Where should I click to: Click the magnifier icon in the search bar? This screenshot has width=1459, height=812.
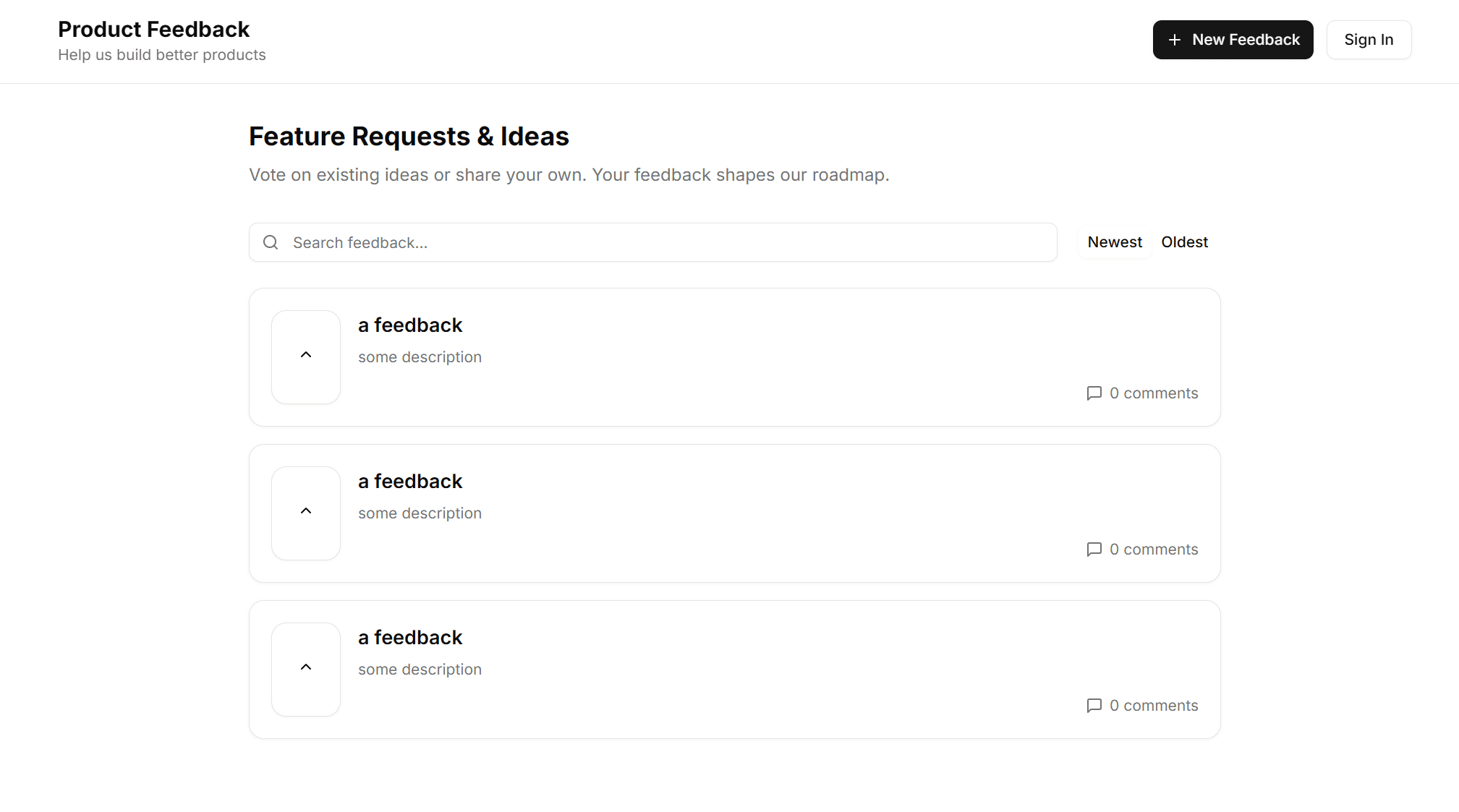coord(270,242)
